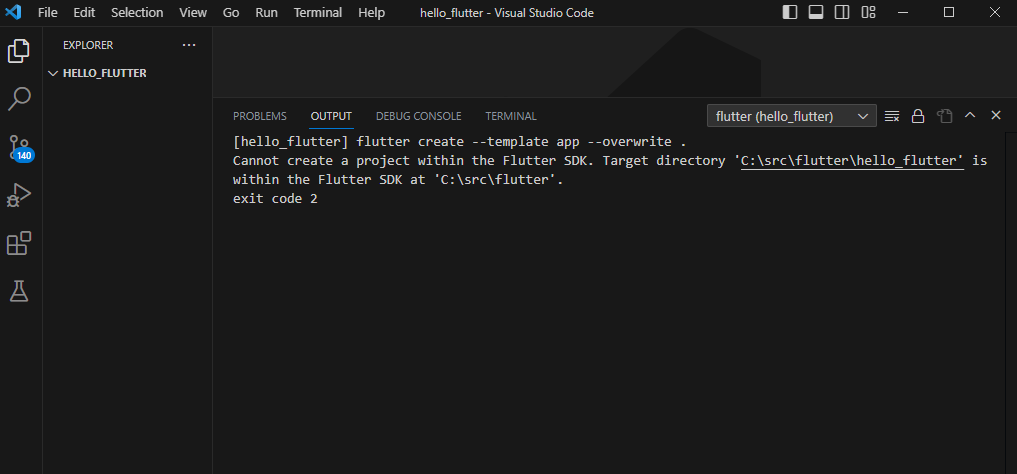This screenshot has width=1017, height=474.
Task: Open the Selection menu
Action: click(x=137, y=12)
